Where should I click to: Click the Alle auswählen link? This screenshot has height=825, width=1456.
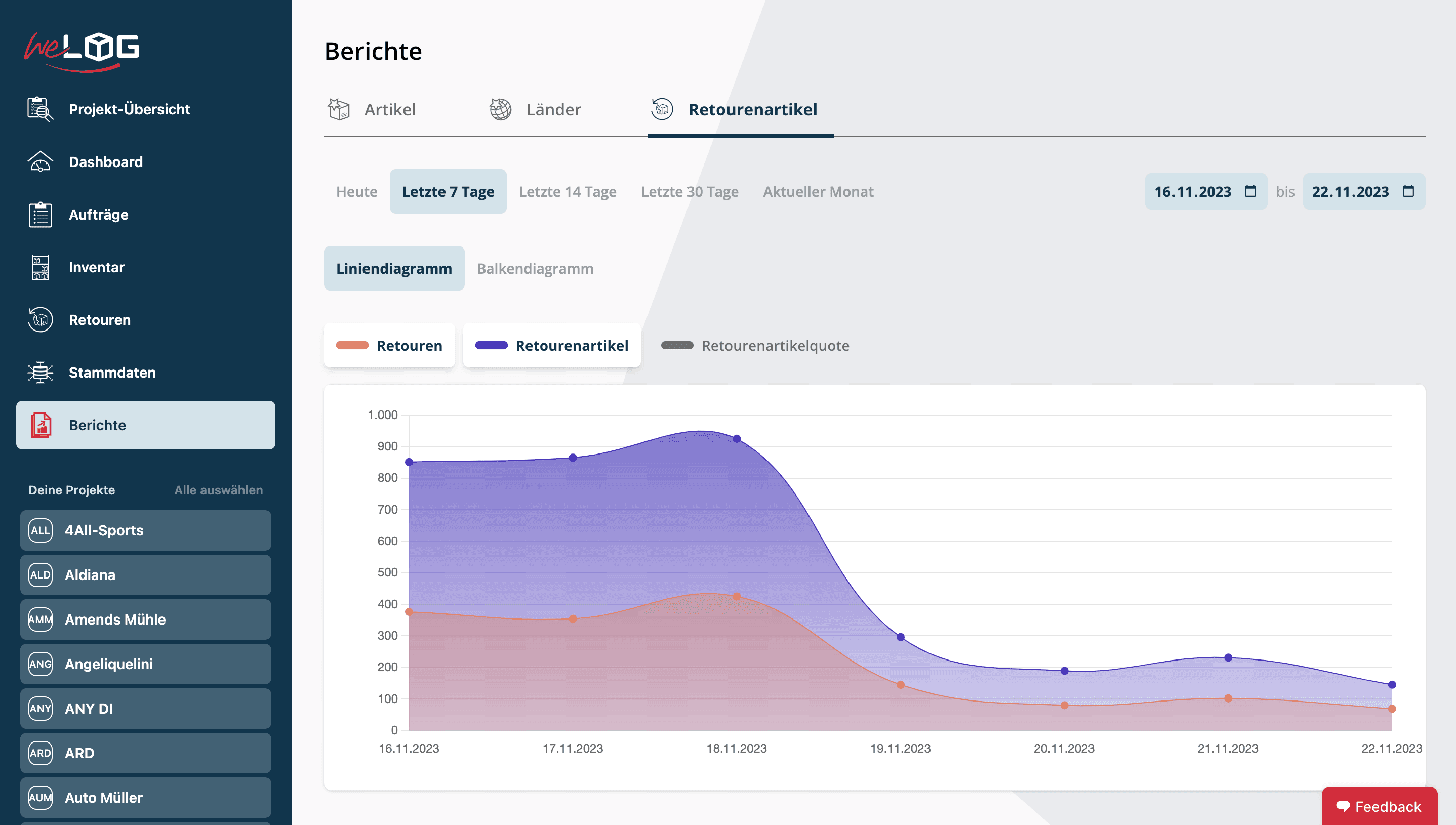point(218,490)
